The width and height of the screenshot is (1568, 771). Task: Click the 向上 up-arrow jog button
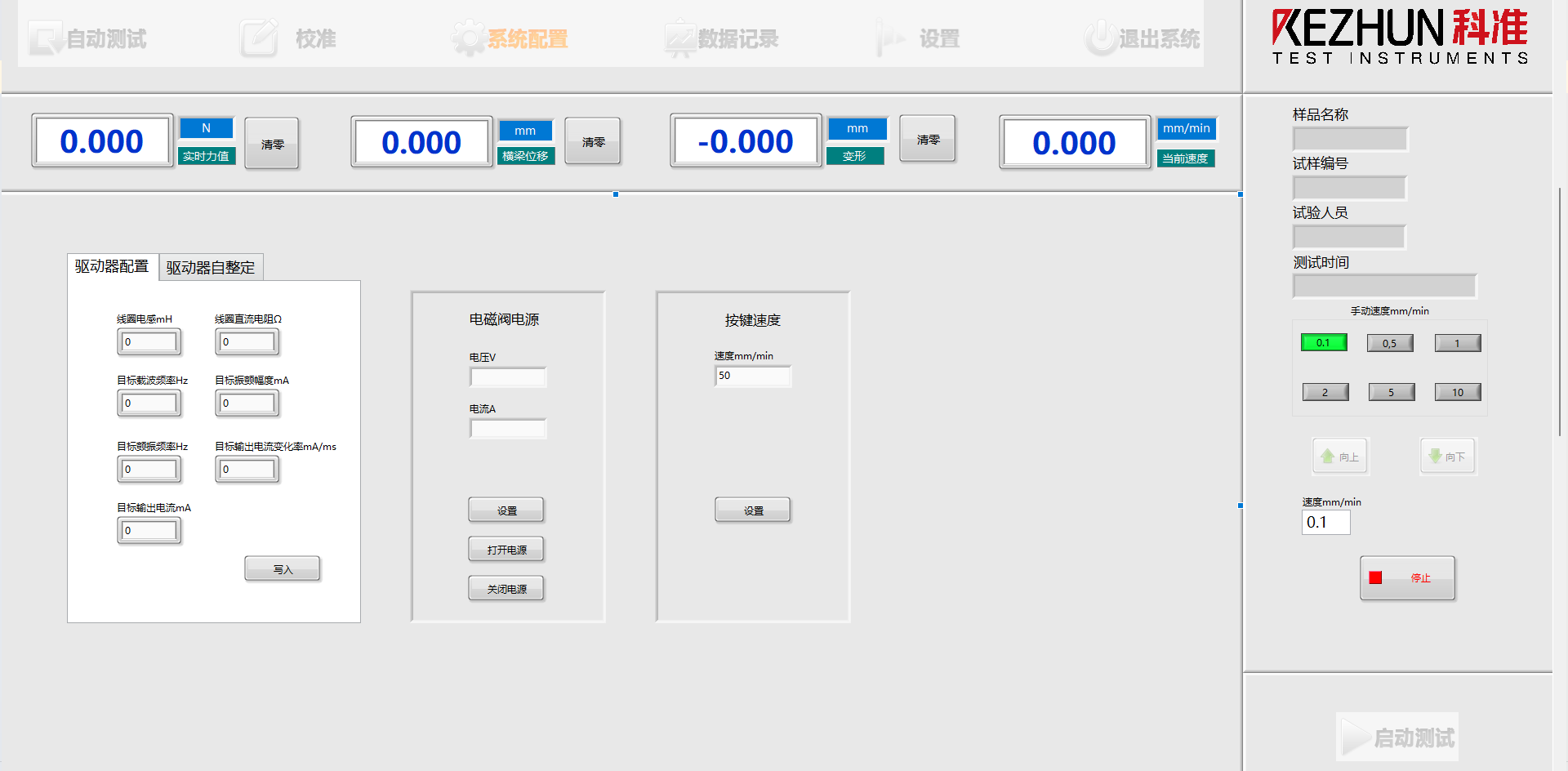1340,457
